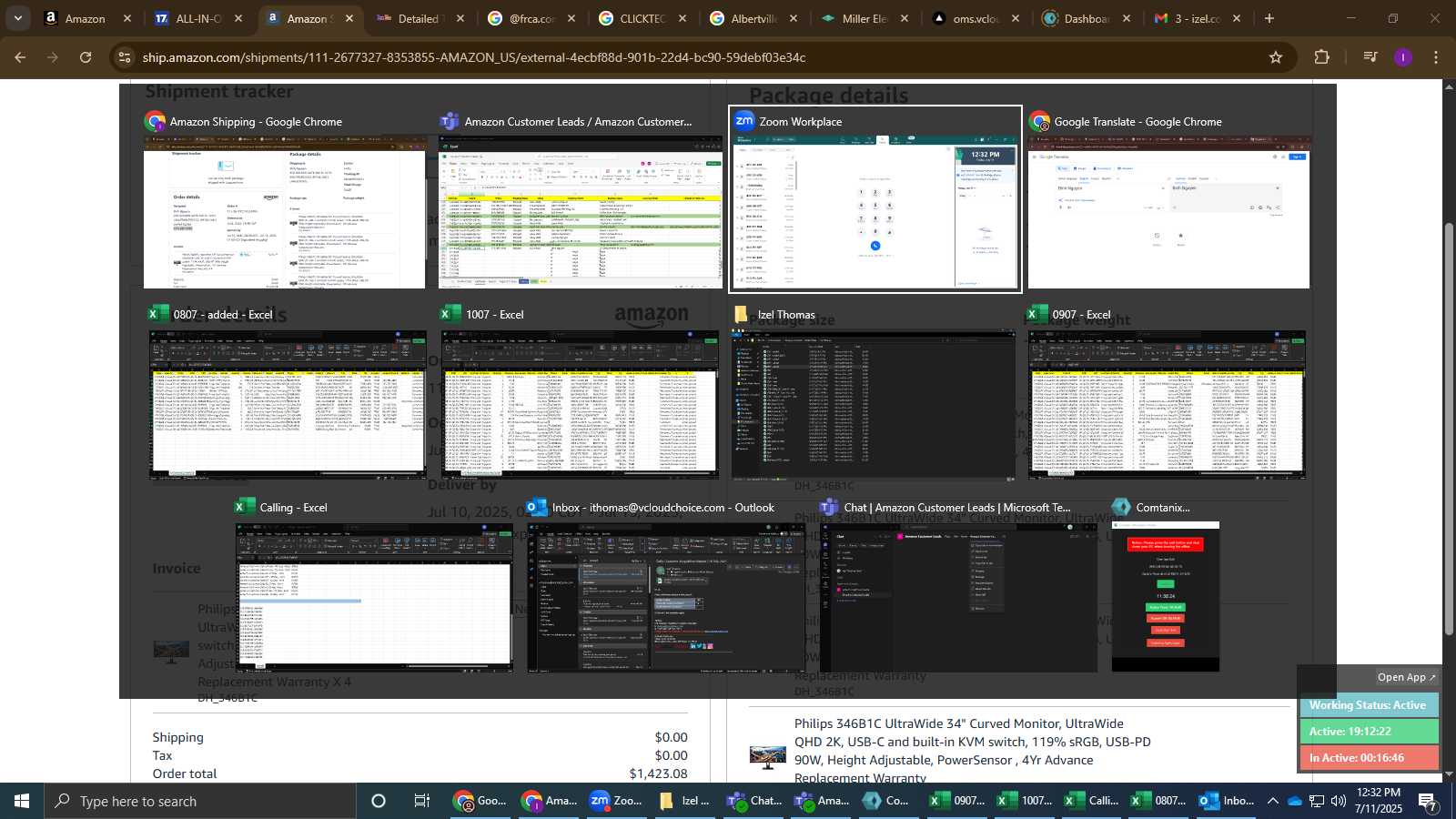Click the taskbar search box
The height and width of the screenshot is (819, 1456).
pos(200,801)
